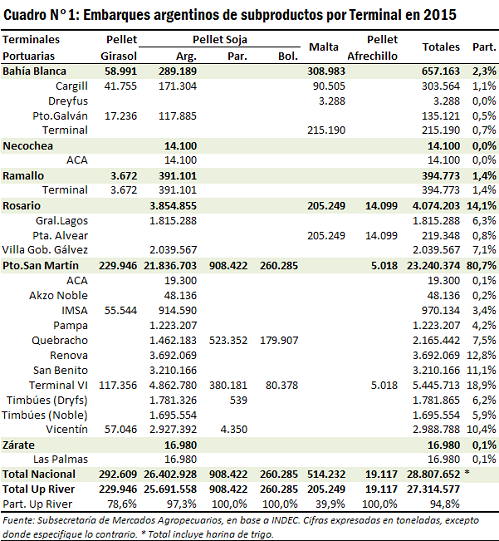This screenshot has height=541, width=499.
Task: Click the Total Up River row label
Action: (39, 489)
